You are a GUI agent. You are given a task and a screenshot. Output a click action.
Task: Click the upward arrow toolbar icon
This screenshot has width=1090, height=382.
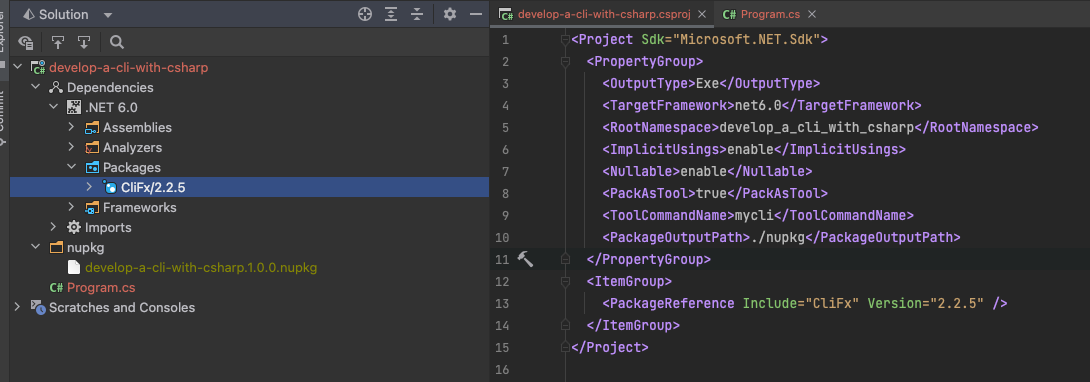coord(58,42)
